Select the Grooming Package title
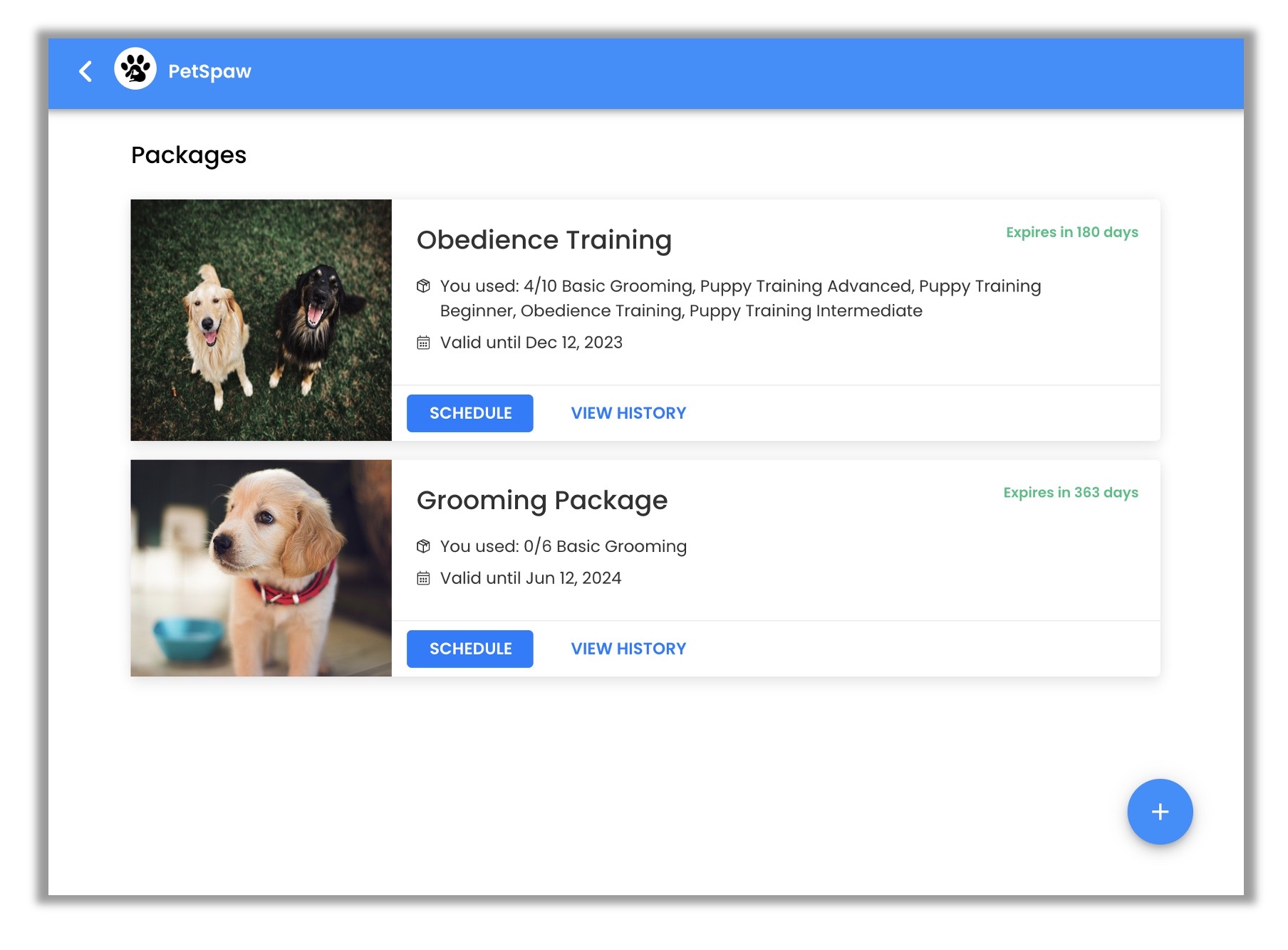The image size is (1288, 950). [x=542, y=501]
